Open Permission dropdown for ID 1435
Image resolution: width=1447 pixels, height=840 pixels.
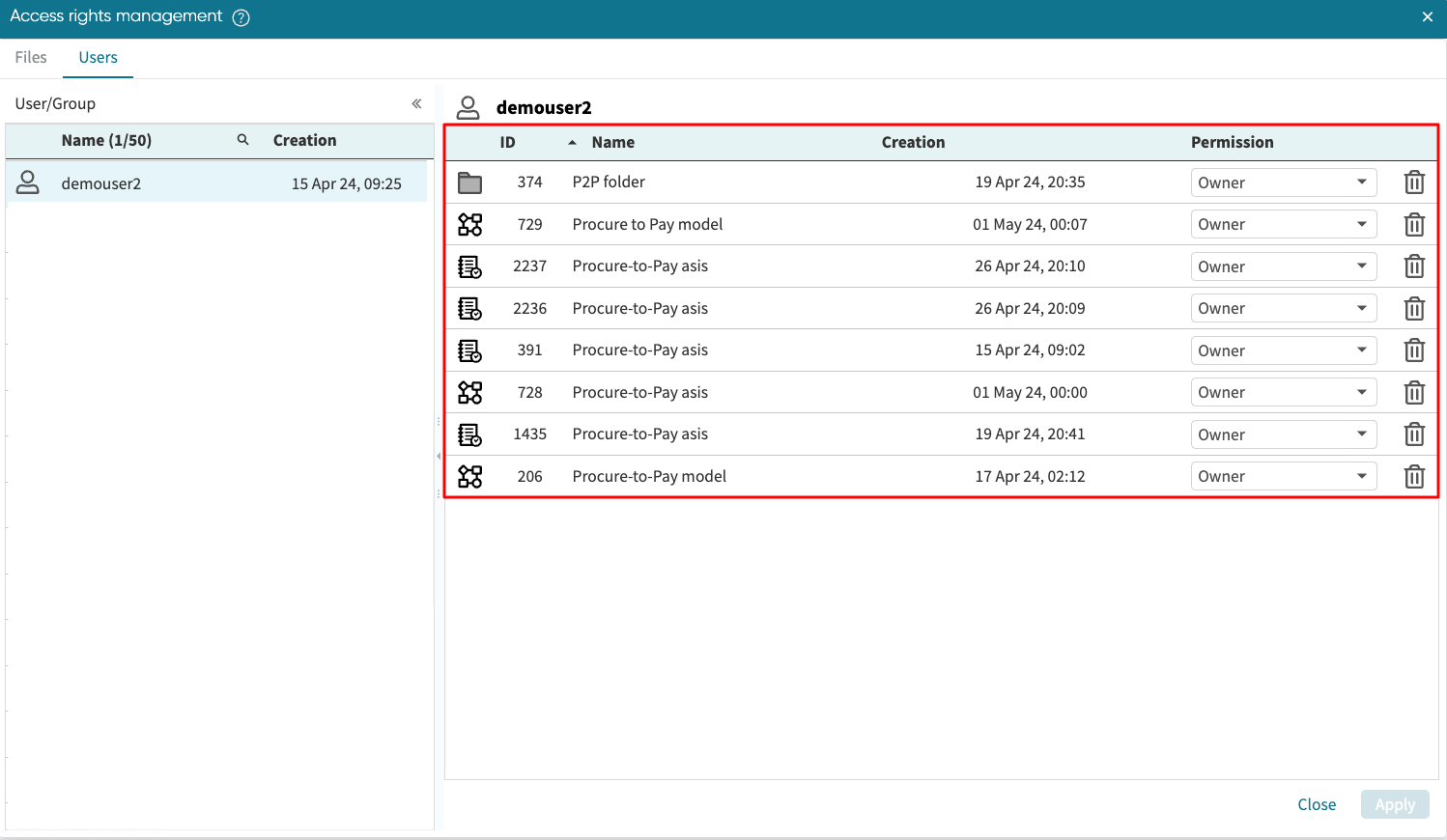1283,434
